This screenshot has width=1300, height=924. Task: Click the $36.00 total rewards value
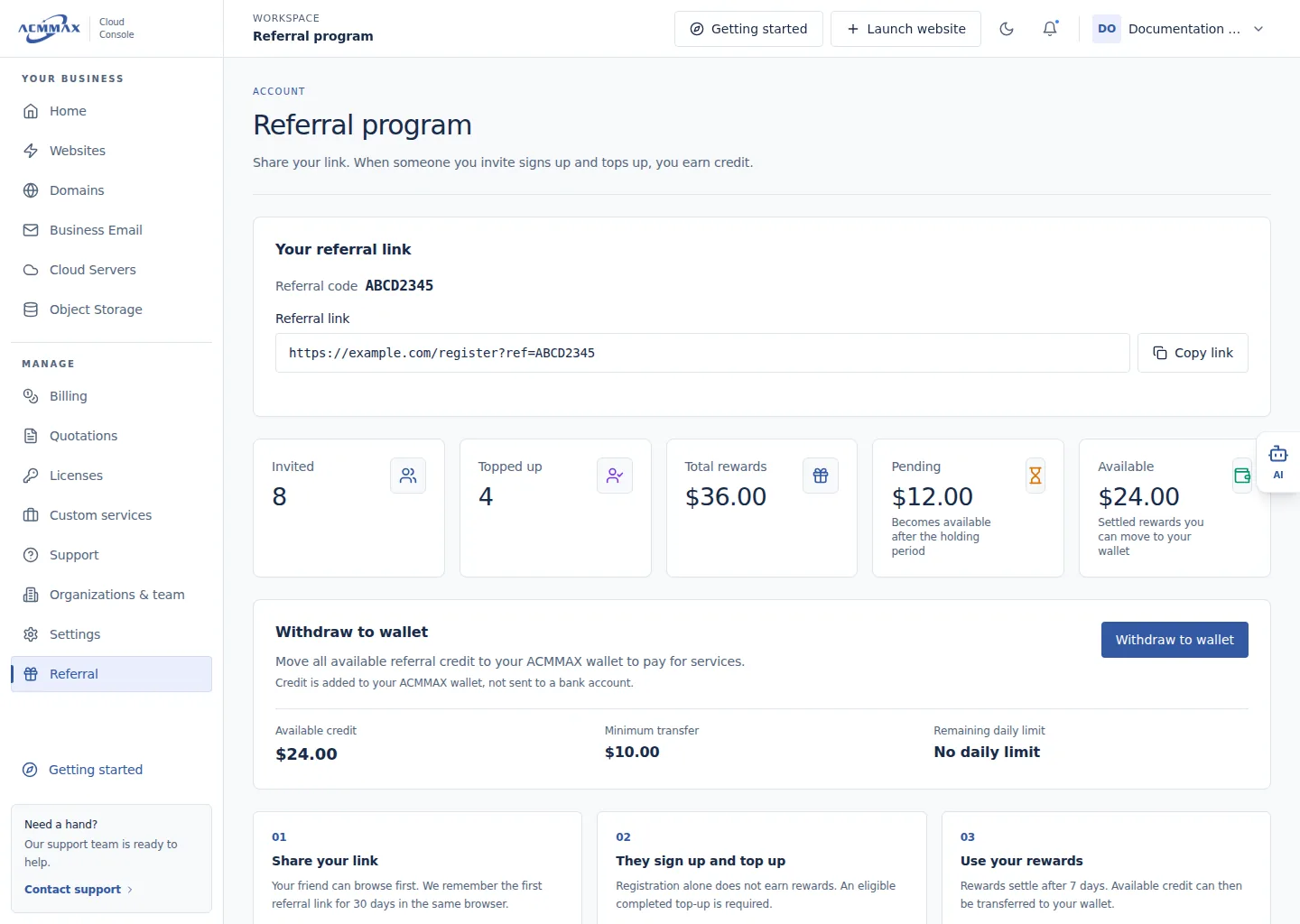726,497
